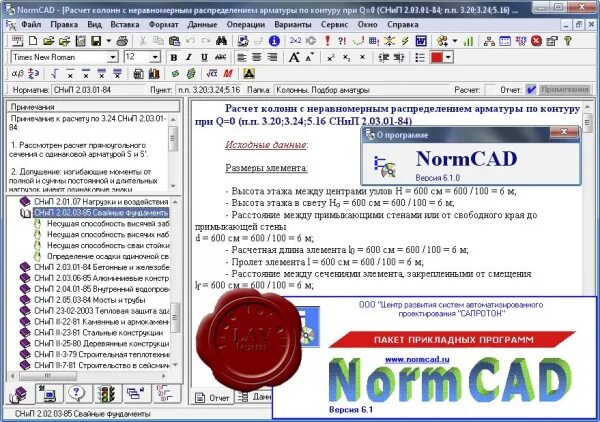
Task: Click the first Open folder icon
Action: 49,41
